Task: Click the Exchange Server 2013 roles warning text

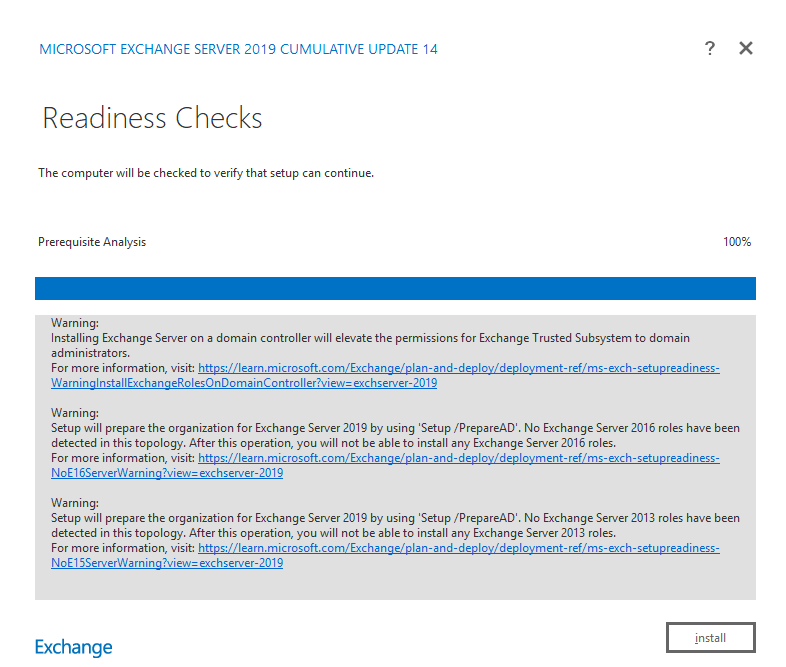Action: click(395, 525)
